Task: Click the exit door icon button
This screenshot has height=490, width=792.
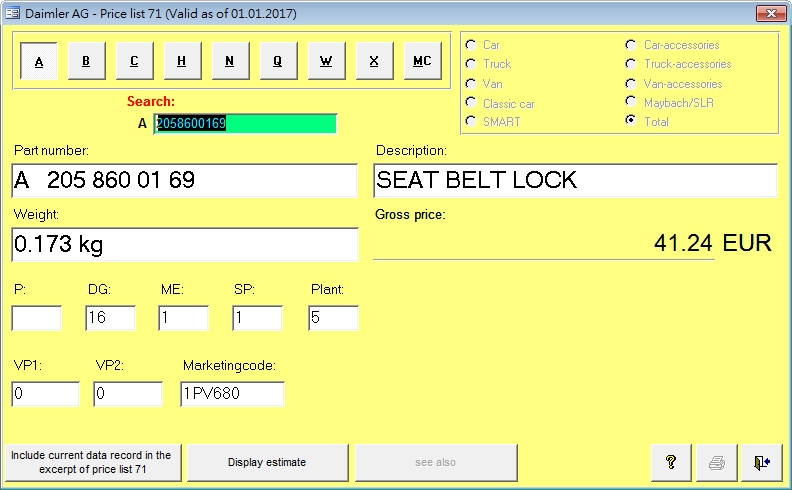Action: coord(761,462)
